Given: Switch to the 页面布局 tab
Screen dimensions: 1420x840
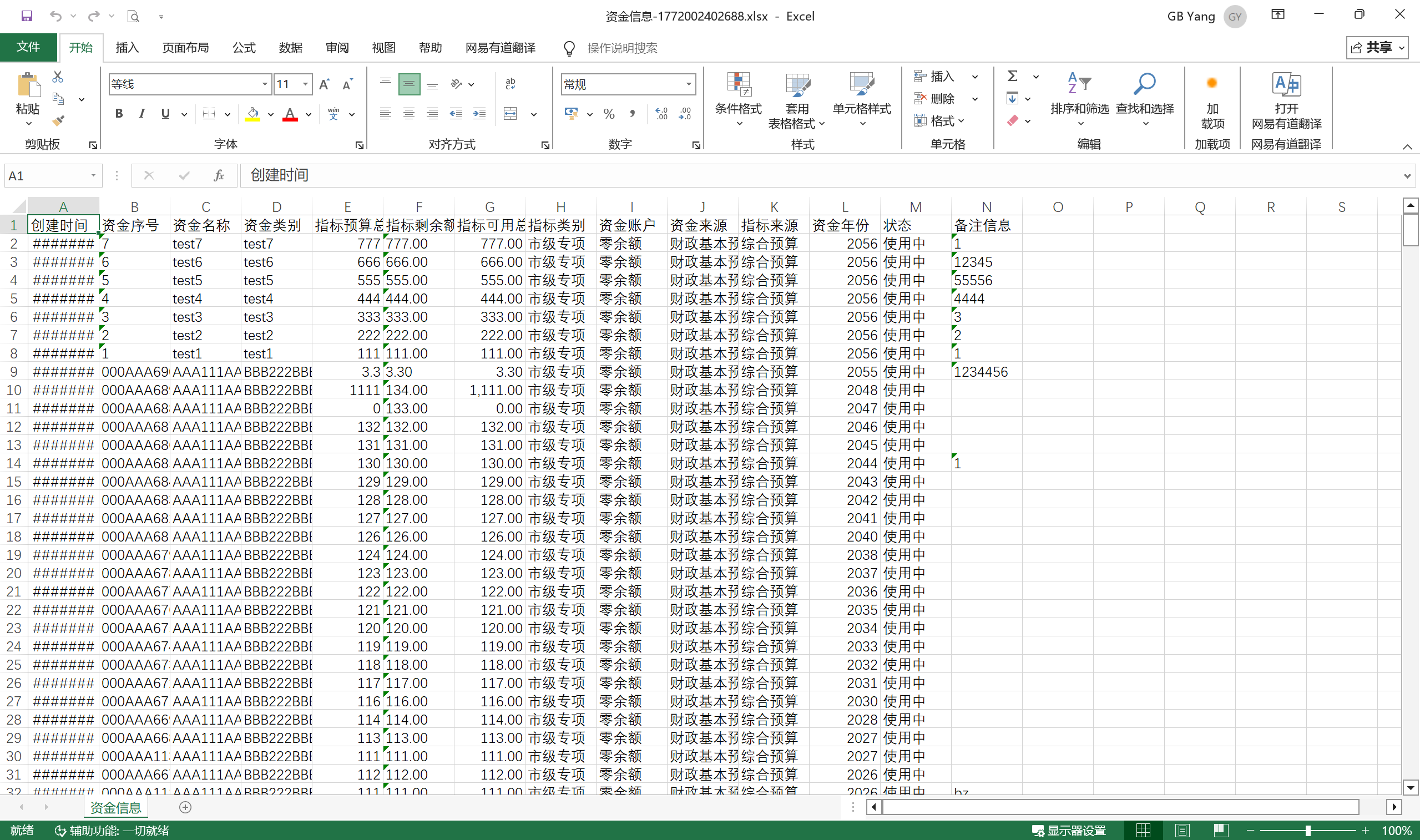Looking at the screenshot, I should click(186, 48).
